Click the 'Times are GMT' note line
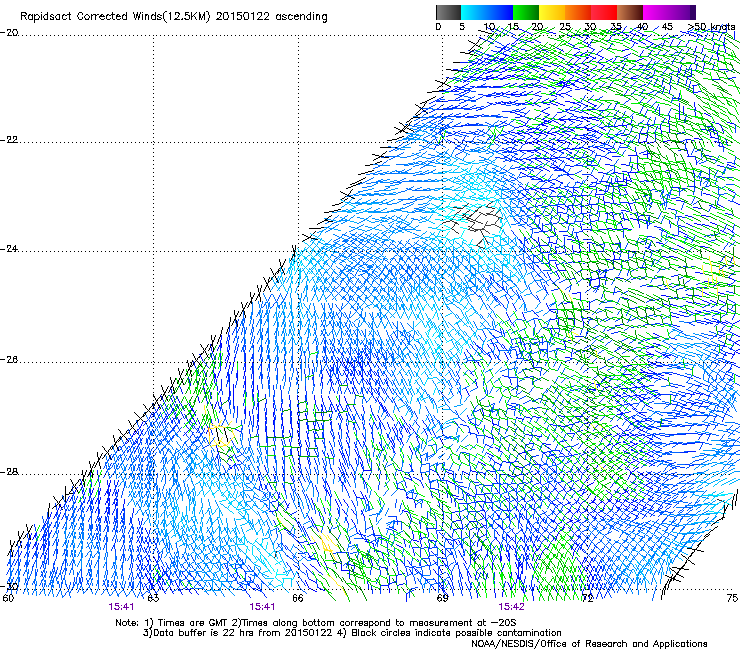740x650 pixels. point(316,623)
